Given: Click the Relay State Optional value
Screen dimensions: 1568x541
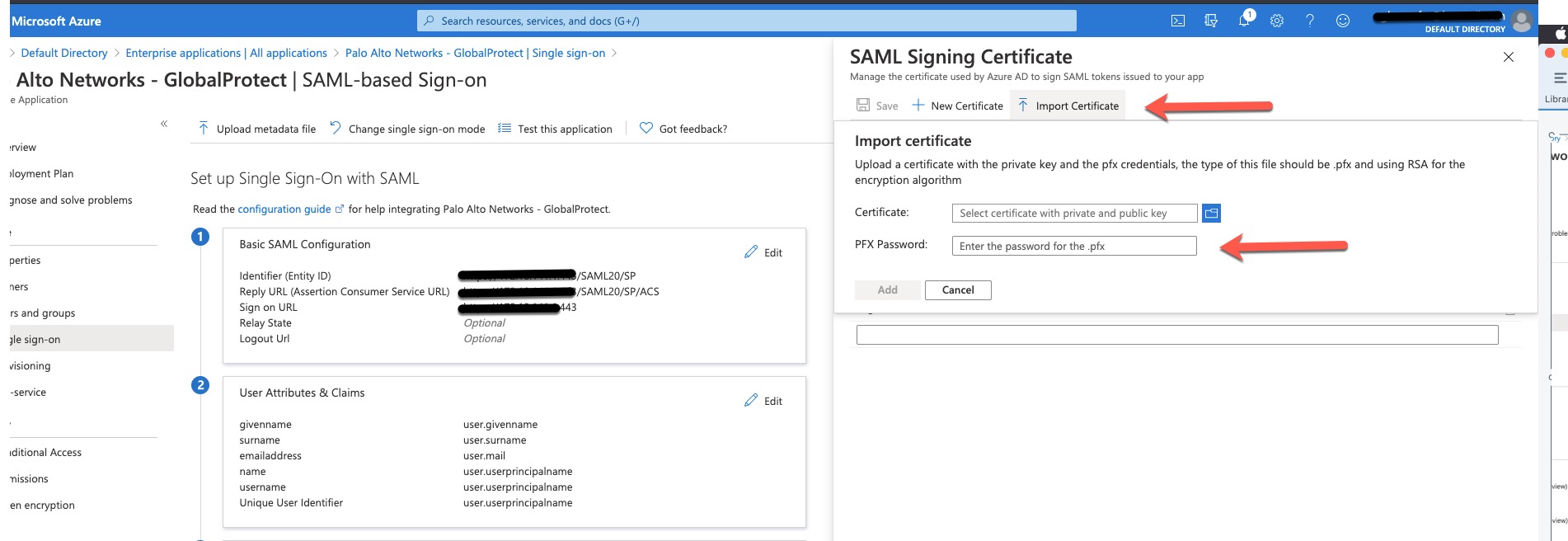Looking at the screenshot, I should point(485,323).
